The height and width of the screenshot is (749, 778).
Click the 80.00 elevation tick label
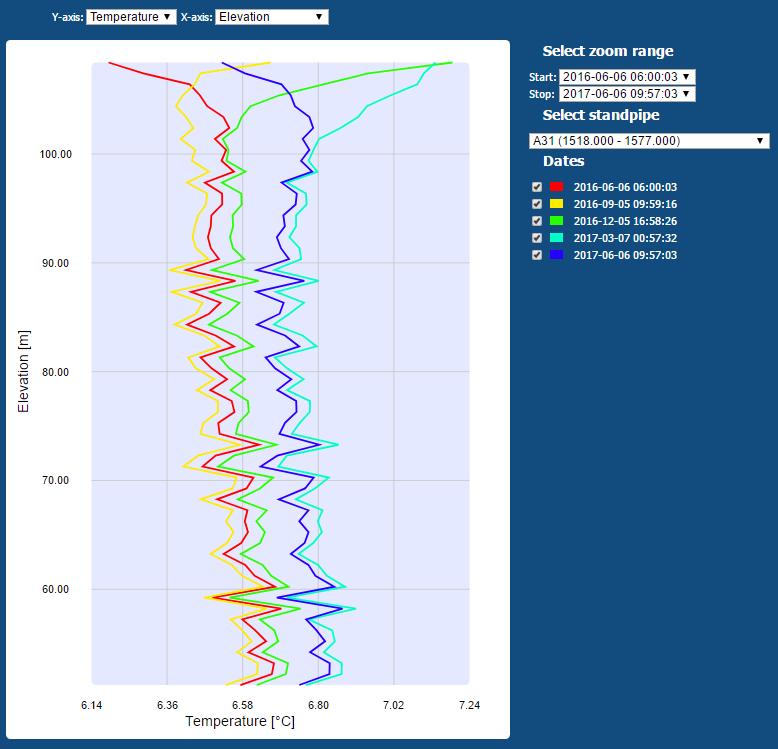point(56,372)
